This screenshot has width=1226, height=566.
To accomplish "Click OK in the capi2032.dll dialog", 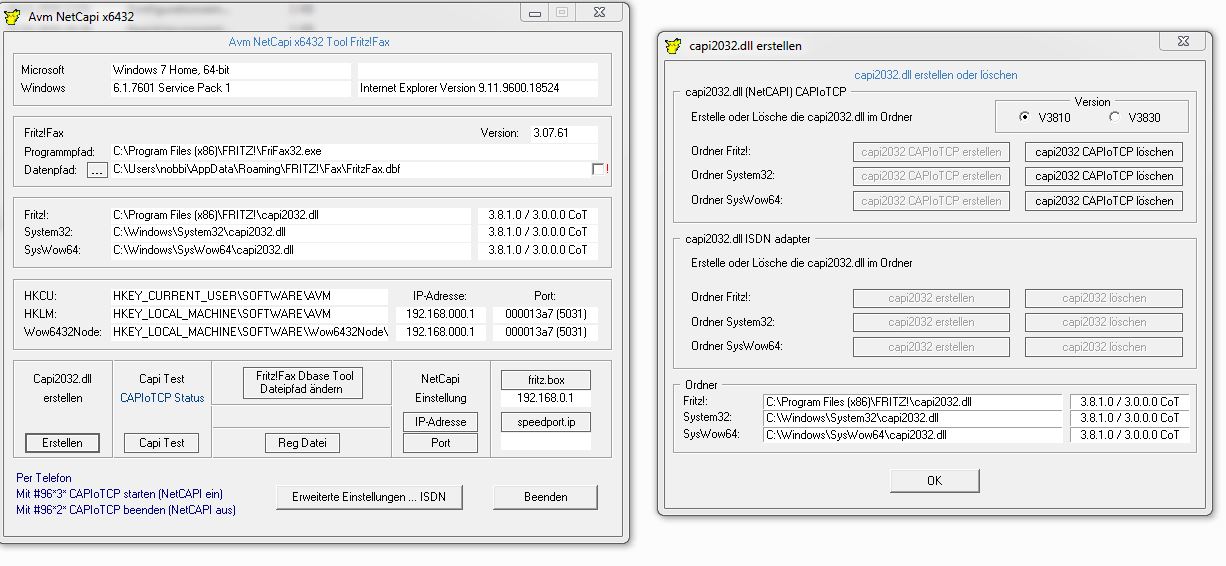I will [x=934, y=480].
